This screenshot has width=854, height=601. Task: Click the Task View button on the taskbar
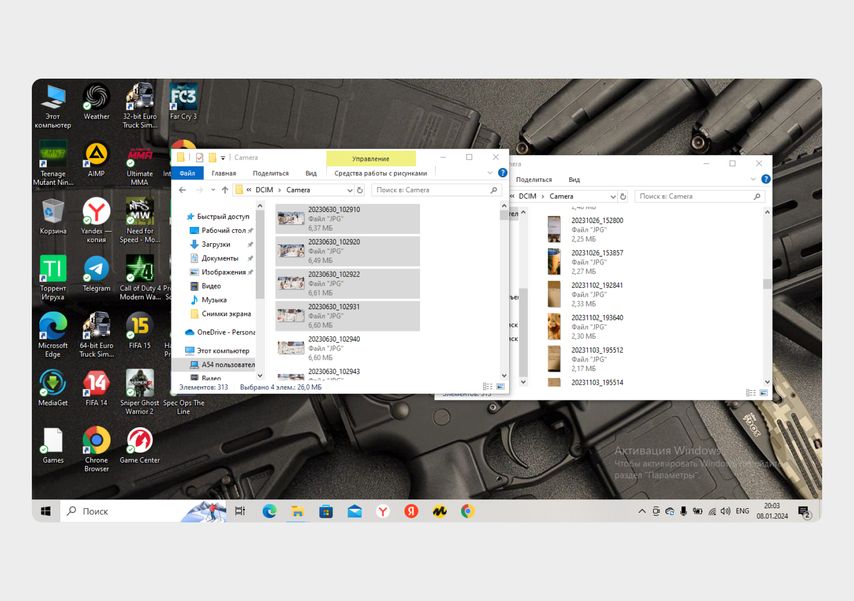[x=240, y=511]
